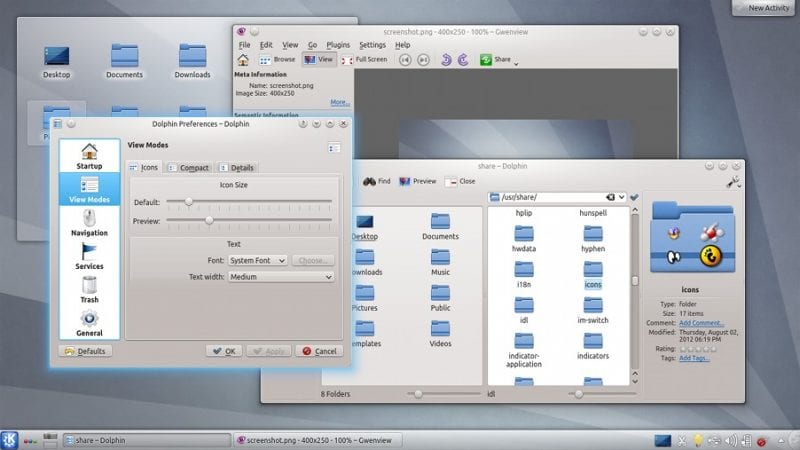800x450 pixels.
Task: Click OK in Dolphin Preferences
Action: click(224, 351)
